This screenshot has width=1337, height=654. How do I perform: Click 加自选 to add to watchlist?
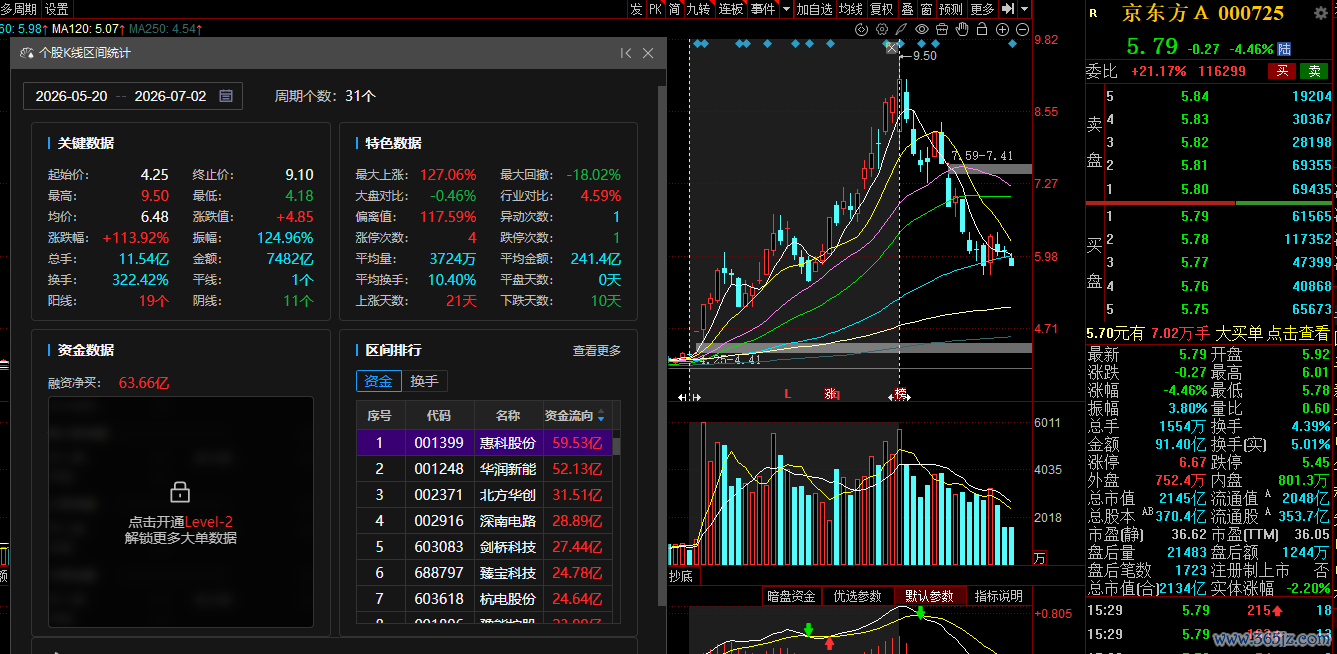(x=814, y=9)
